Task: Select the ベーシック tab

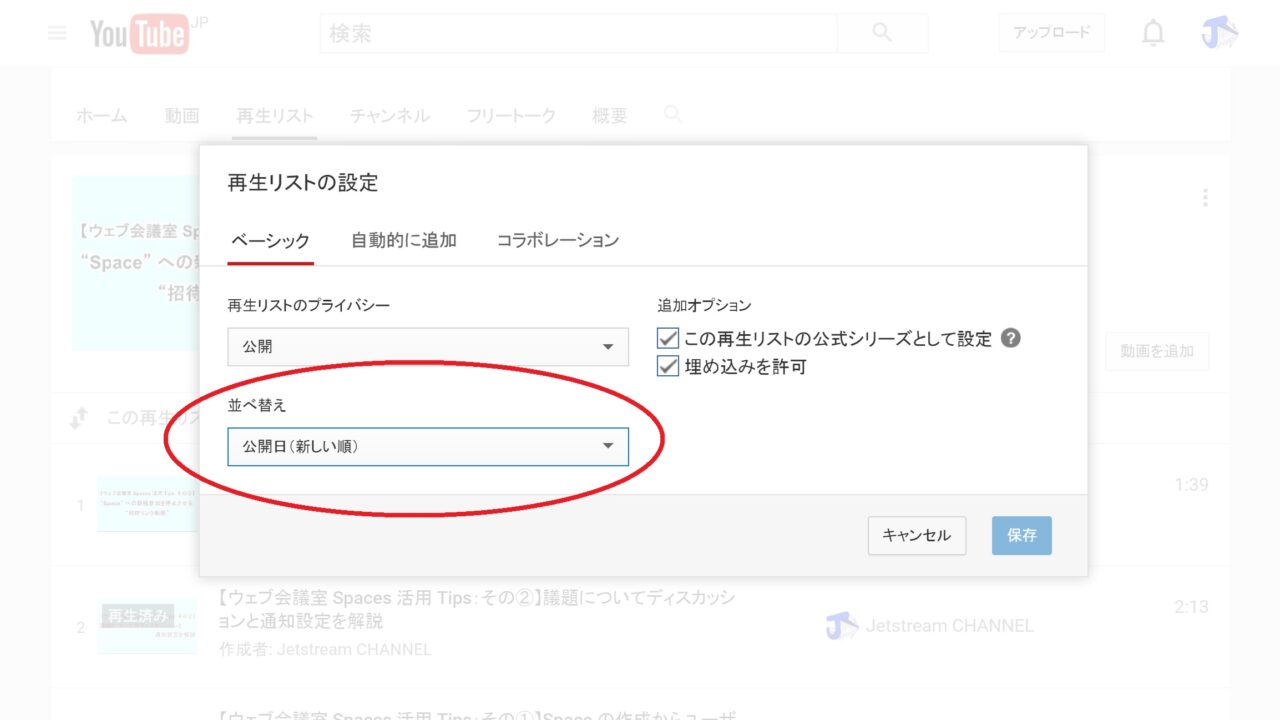Action: (270, 241)
